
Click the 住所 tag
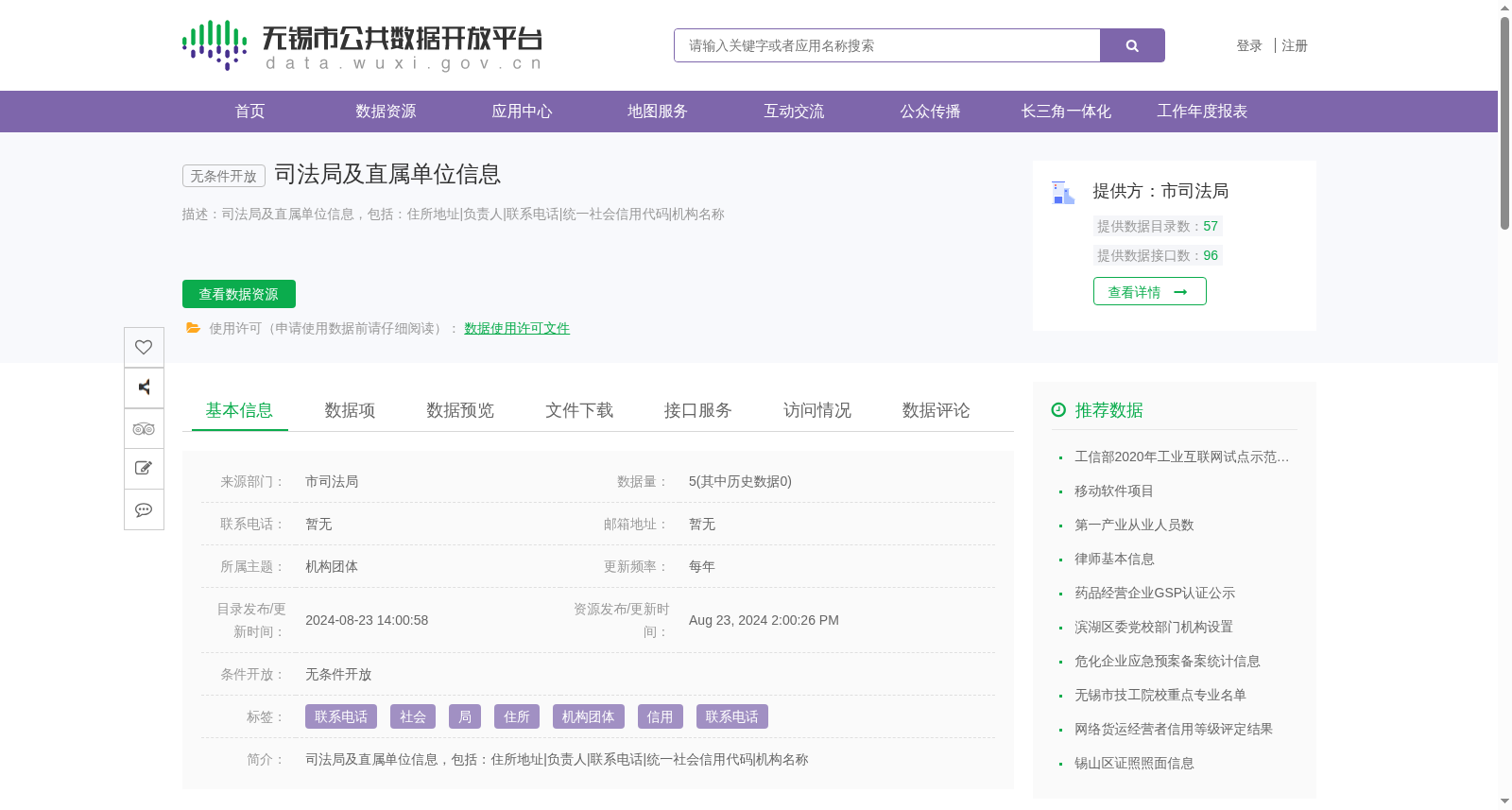point(517,716)
